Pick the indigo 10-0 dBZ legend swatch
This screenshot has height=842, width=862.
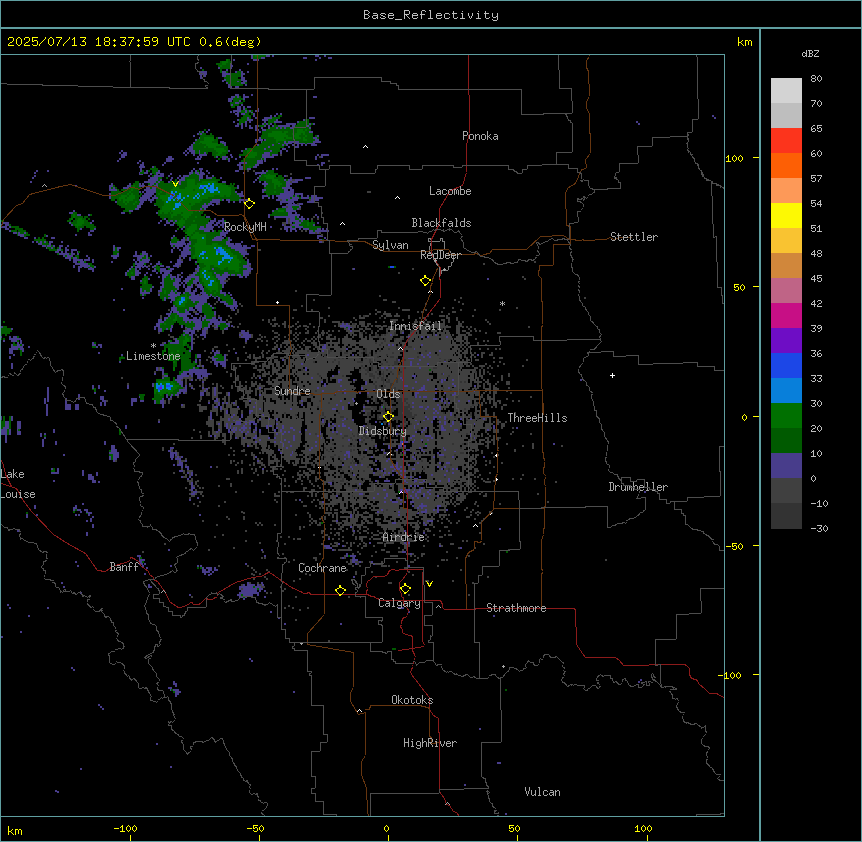click(786, 466)
